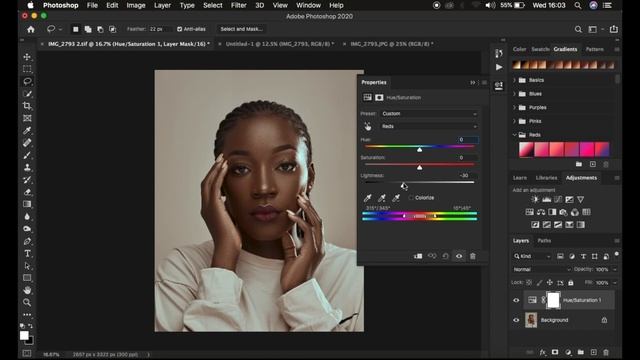Reset adjustment defaults in Properties panel

click(445, 256)
